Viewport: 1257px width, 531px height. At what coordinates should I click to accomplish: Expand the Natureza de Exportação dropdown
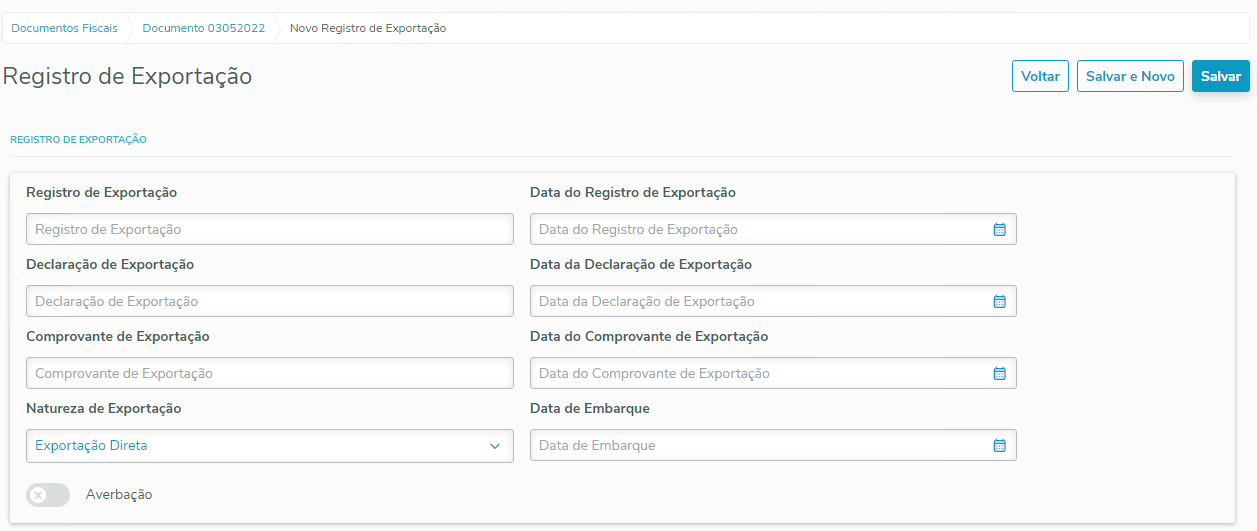pos(260,446)
